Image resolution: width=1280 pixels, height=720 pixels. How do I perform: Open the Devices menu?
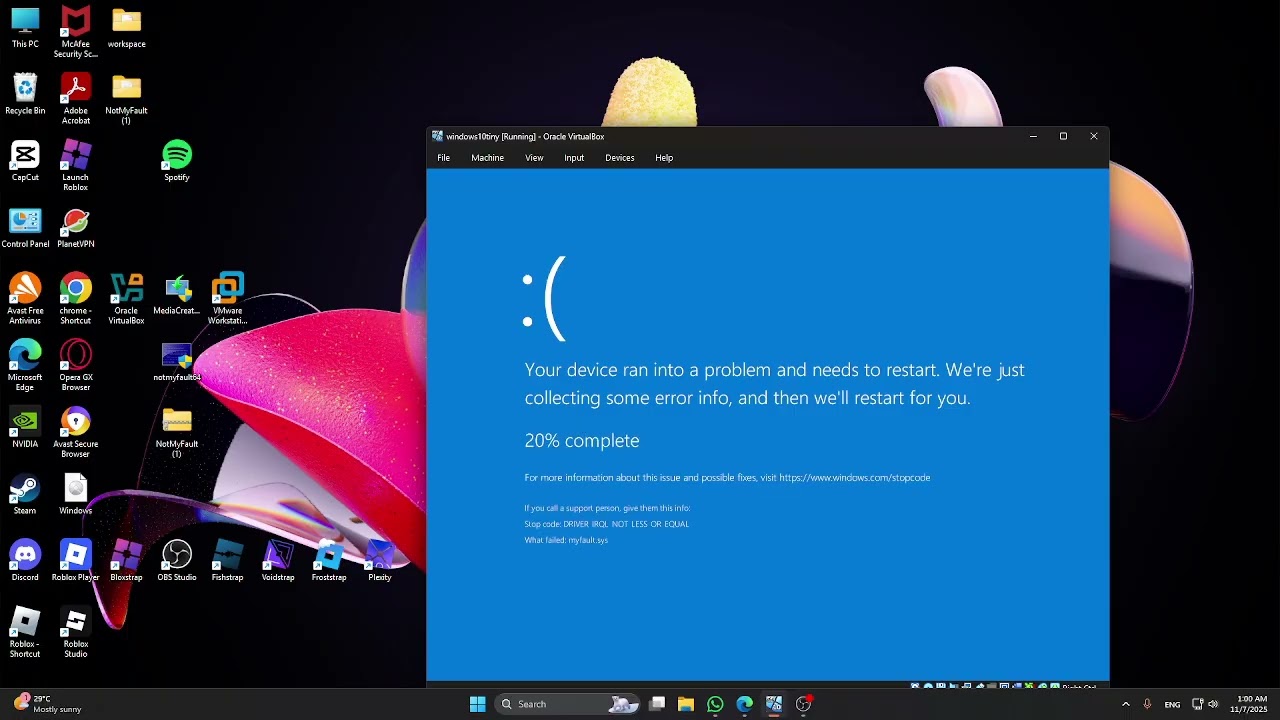(x=619, y=158)
